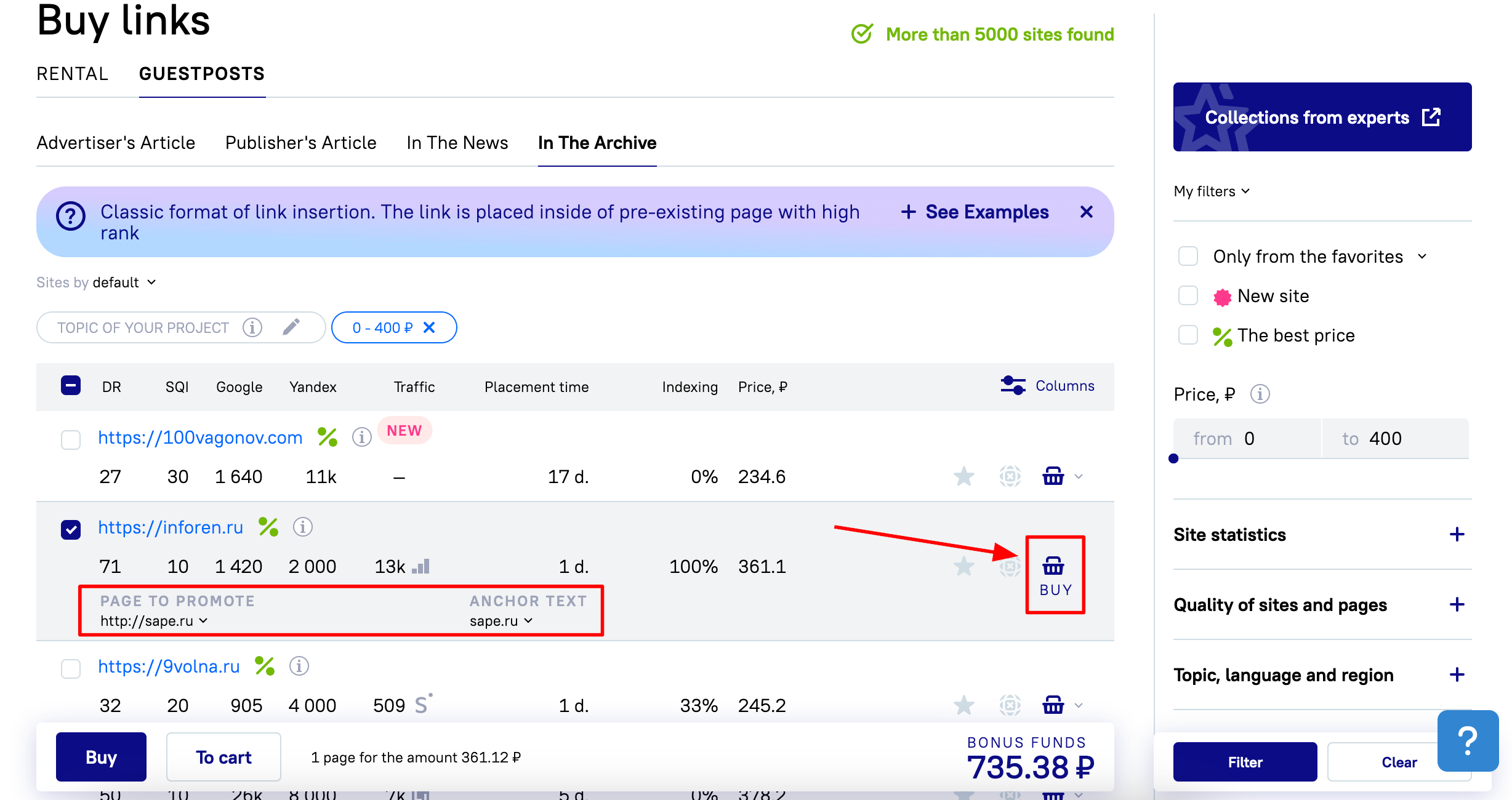Click basket icon in 100vagonov.com row
The image size is (1512, 800).
pyautogui.click(x=1053, y=476)
